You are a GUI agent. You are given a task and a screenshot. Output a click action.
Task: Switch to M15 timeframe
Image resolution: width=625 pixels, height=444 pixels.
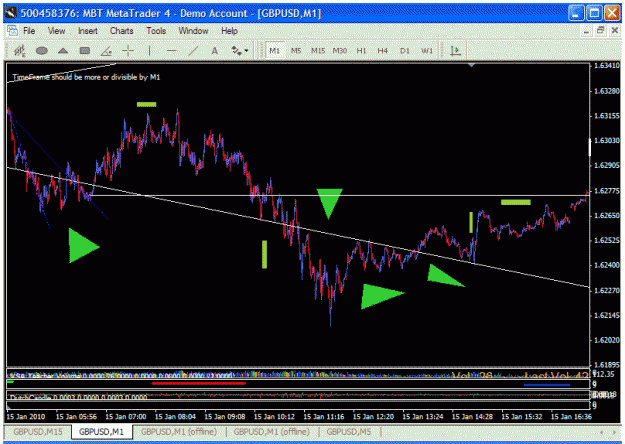[318, 51]
